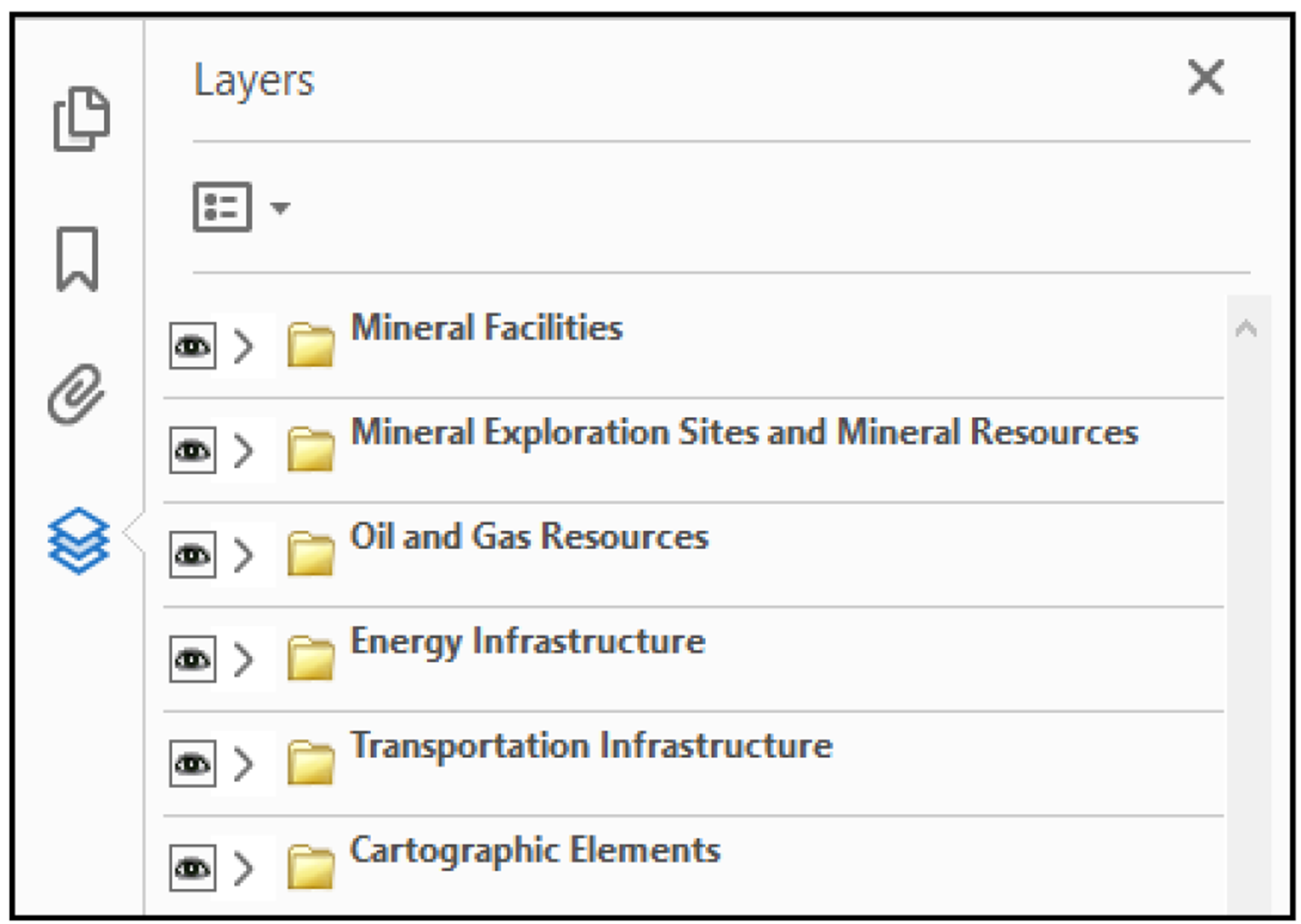Select the Transportation Infrastructure layer name

(592, 746)
